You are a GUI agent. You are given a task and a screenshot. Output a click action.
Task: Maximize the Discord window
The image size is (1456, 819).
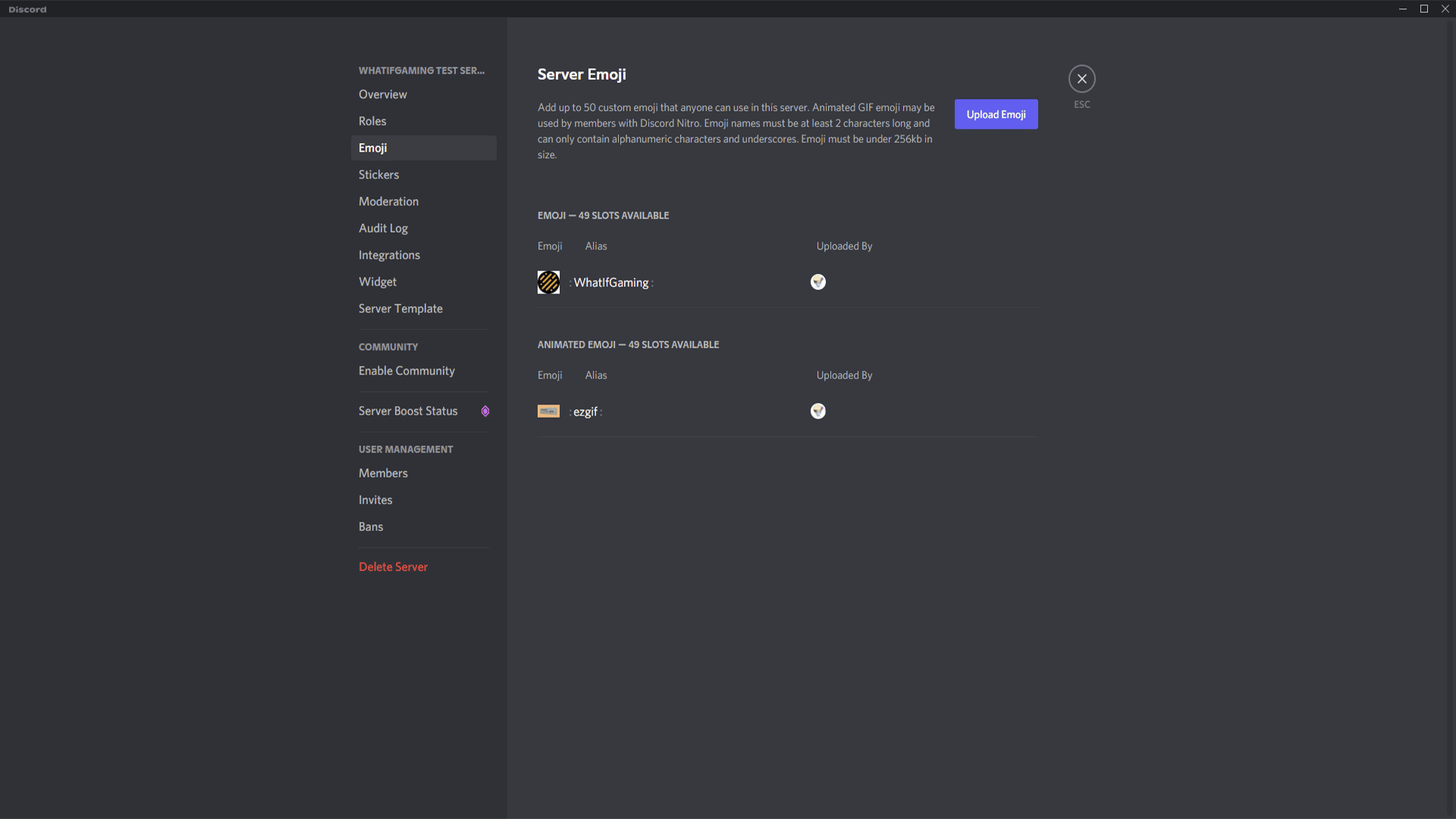(x=1423, y=9)
